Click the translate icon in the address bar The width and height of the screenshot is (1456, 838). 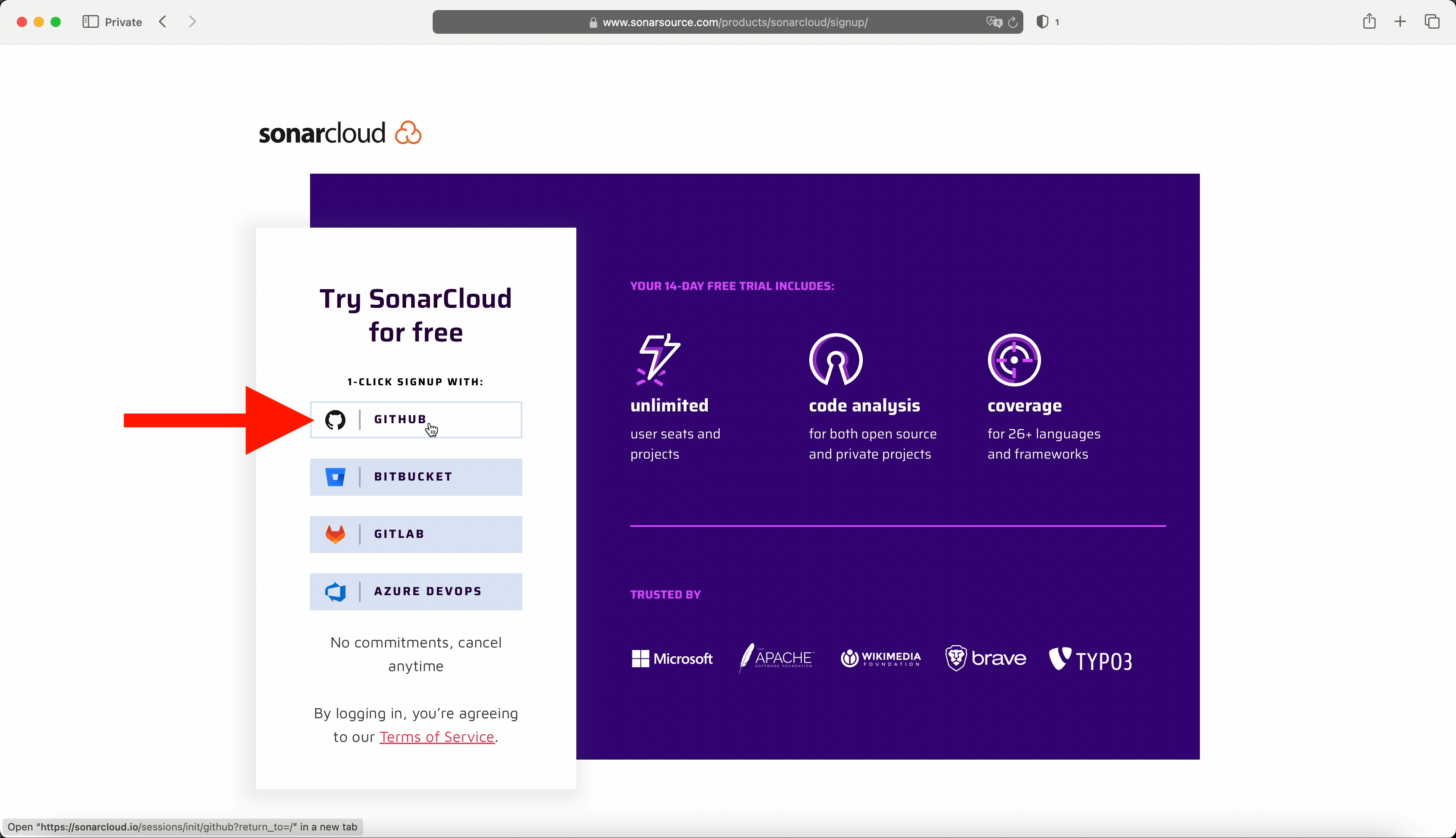[994, 22]
